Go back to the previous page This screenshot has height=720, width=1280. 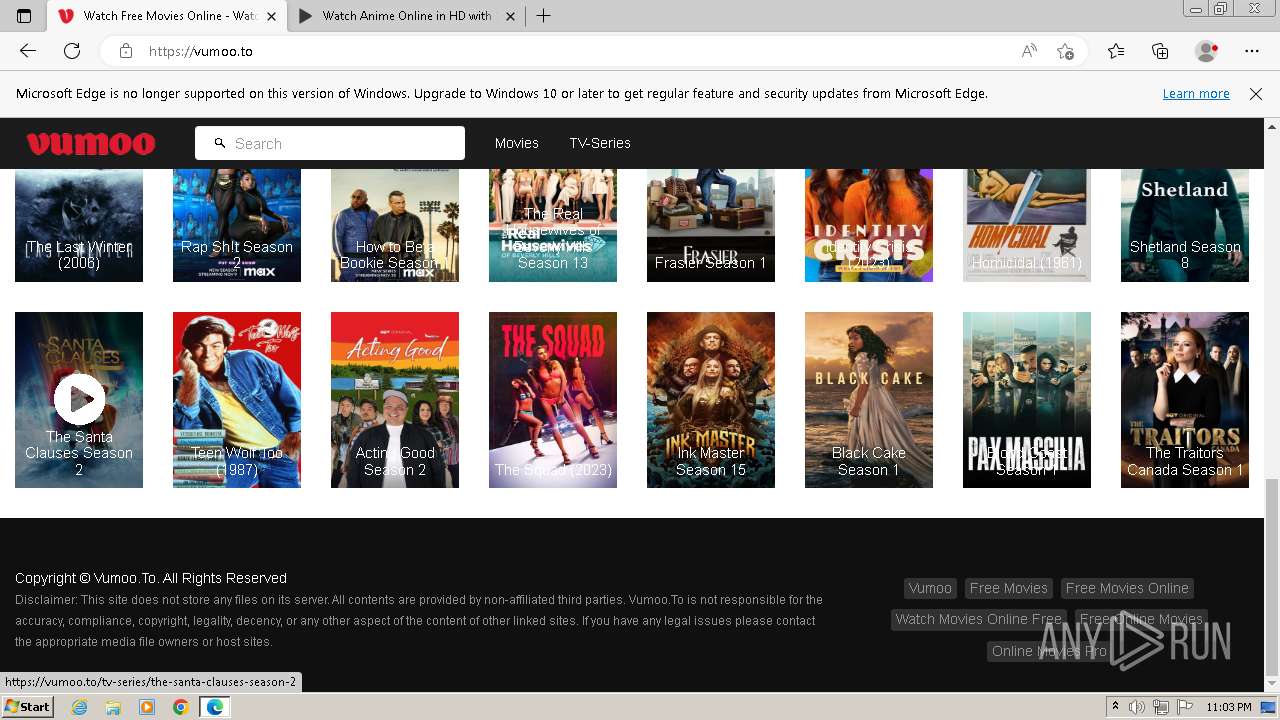click(28, 51)
